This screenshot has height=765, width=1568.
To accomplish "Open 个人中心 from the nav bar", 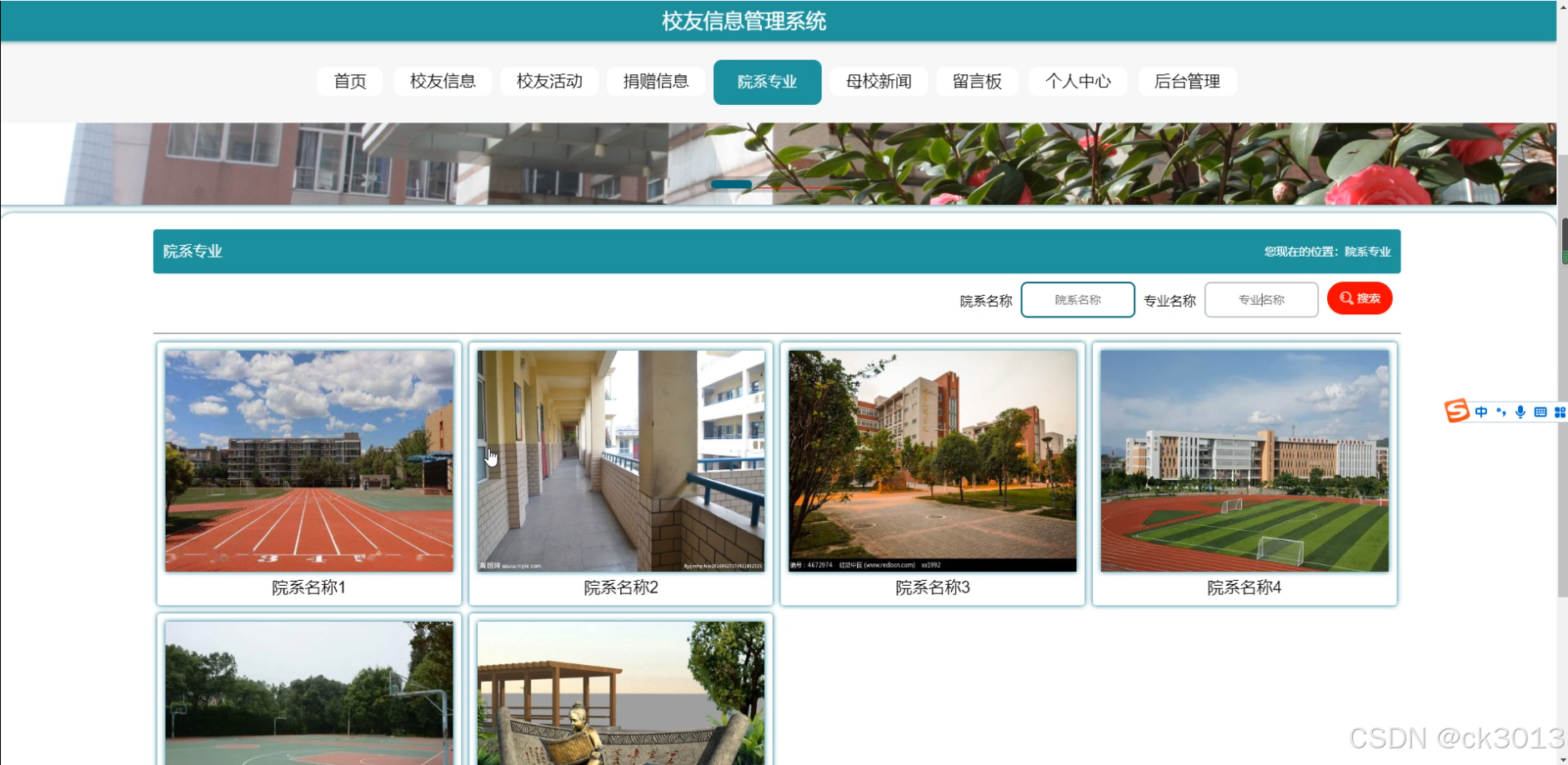I will pos(1078,82).
